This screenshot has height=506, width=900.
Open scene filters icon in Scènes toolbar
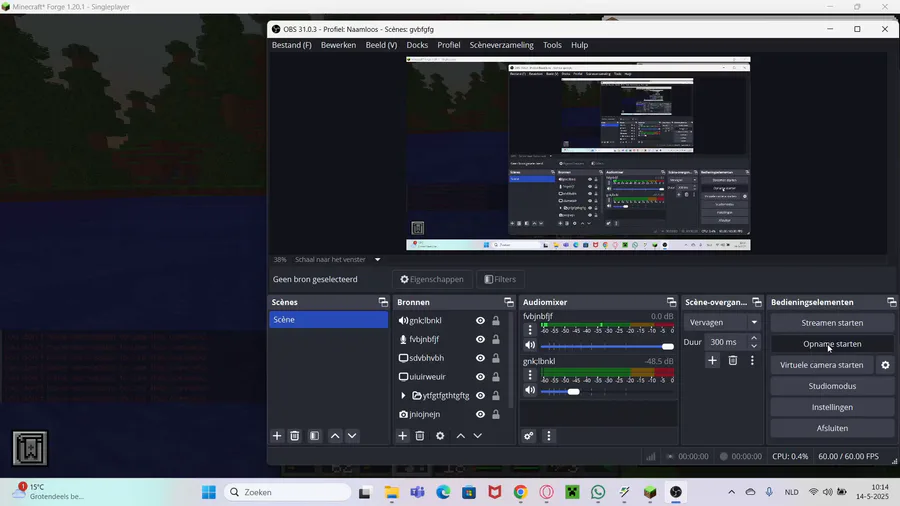(x=315, y=436)
